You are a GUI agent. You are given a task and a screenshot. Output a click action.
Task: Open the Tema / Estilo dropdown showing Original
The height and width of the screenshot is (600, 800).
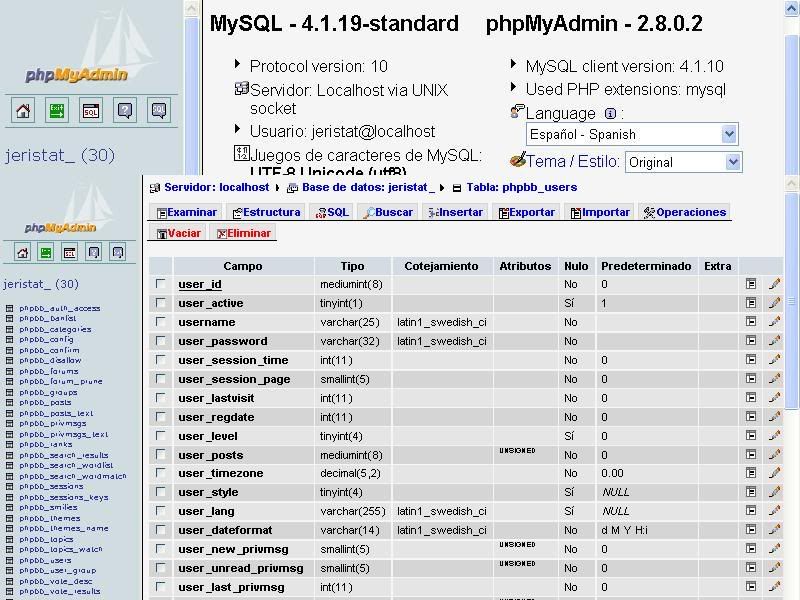click(683, 162)
